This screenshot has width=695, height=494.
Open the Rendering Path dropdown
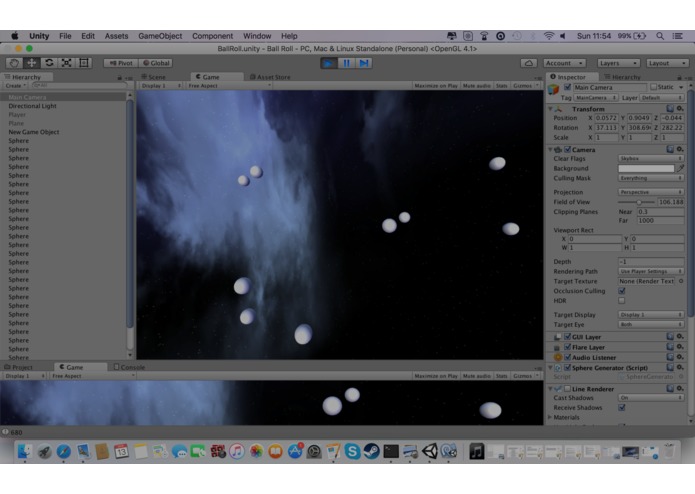(x=651, y=271)
